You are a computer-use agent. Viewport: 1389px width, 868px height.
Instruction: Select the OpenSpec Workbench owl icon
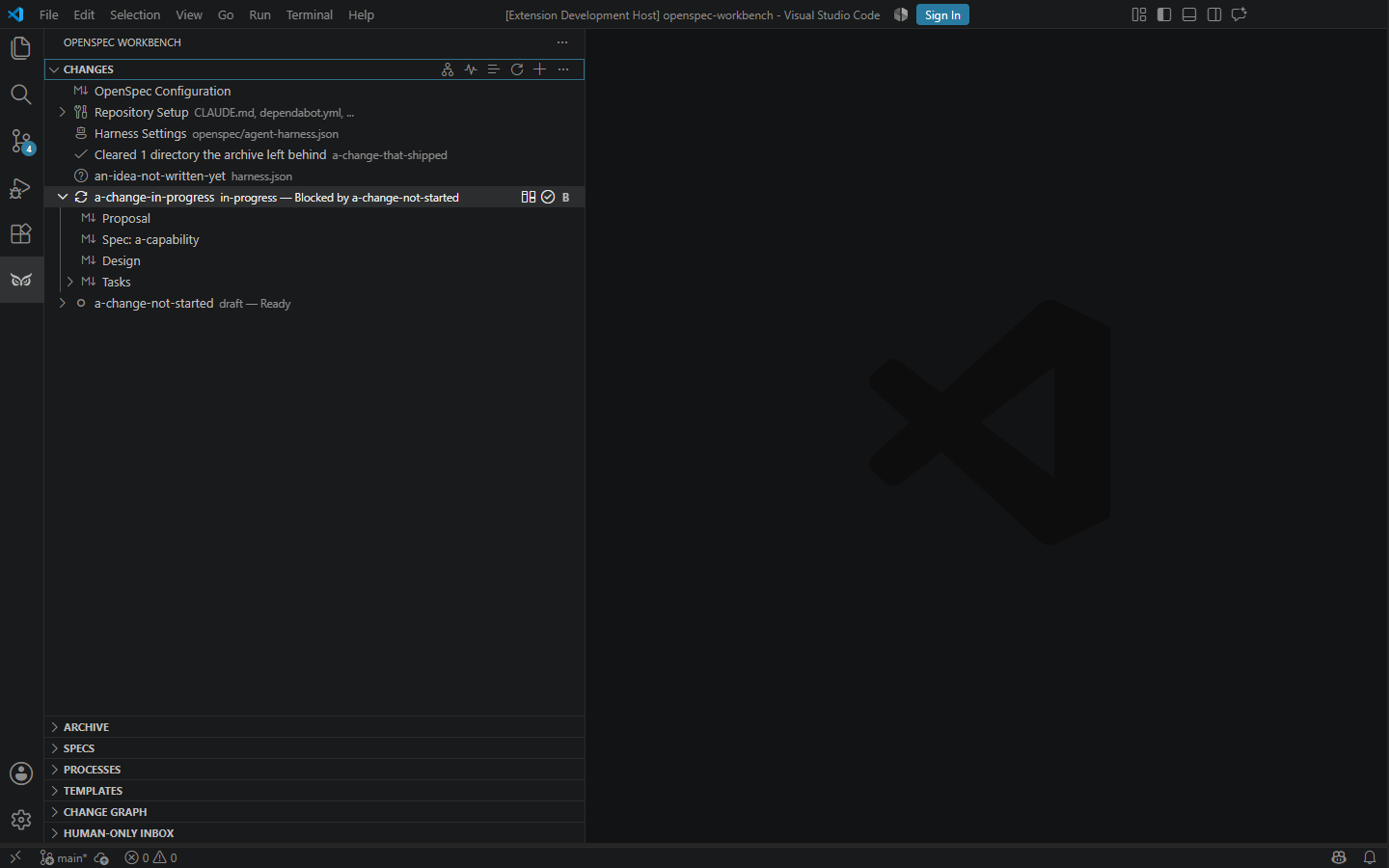click(21, 280)
